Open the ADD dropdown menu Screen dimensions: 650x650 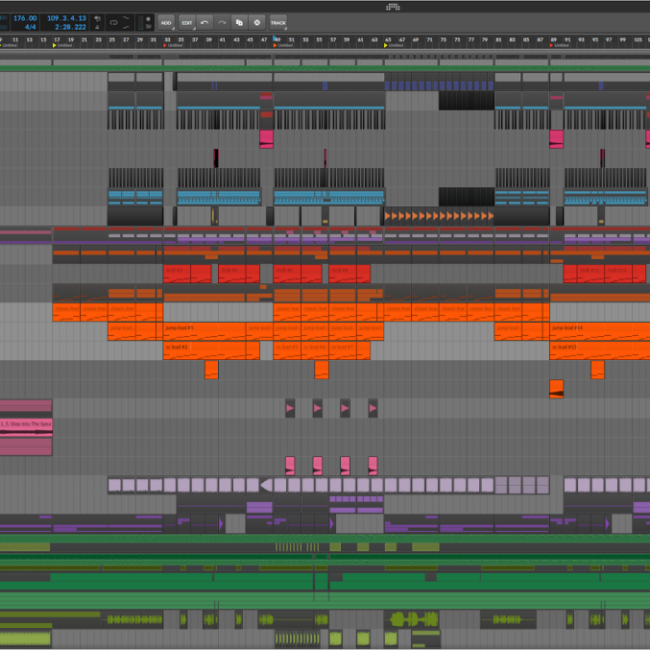click(x=165, y=21)
